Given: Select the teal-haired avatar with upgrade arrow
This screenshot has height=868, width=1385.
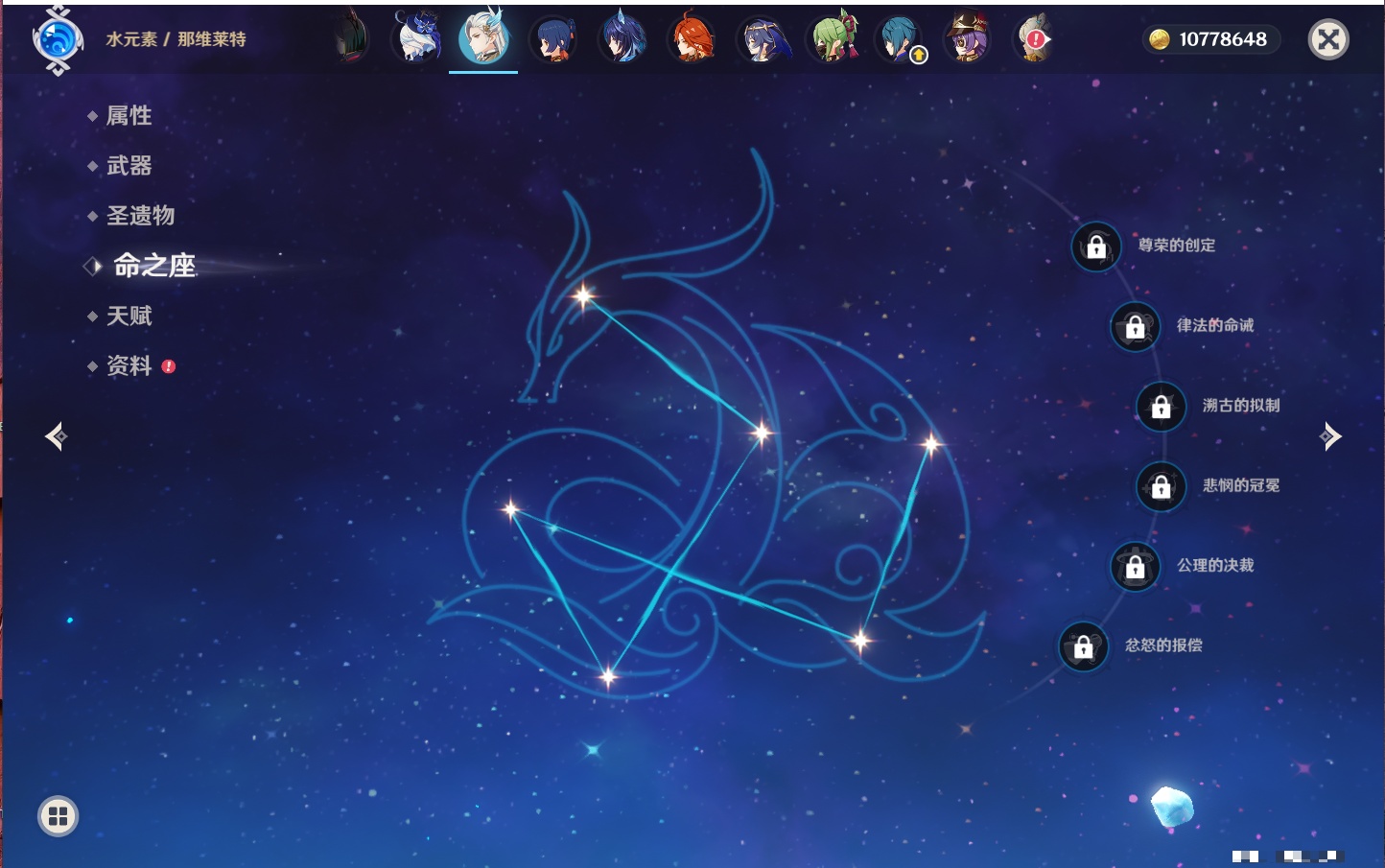Looking at the screenshot, I should [900, 39].
